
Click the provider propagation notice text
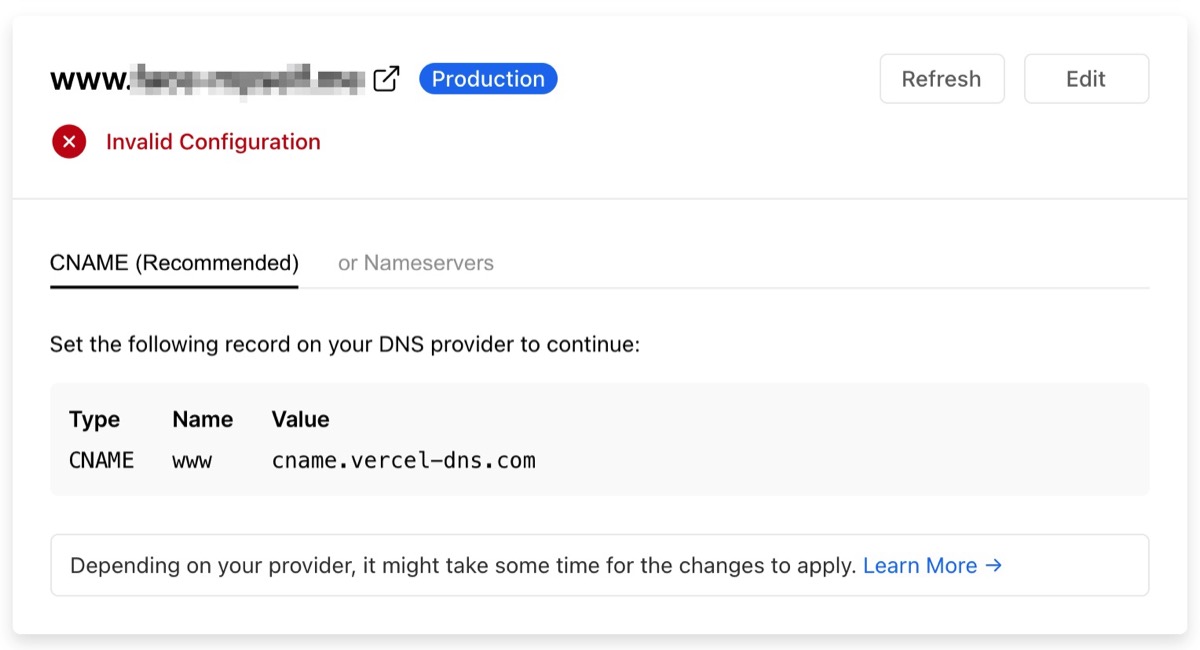click(462, 565)
